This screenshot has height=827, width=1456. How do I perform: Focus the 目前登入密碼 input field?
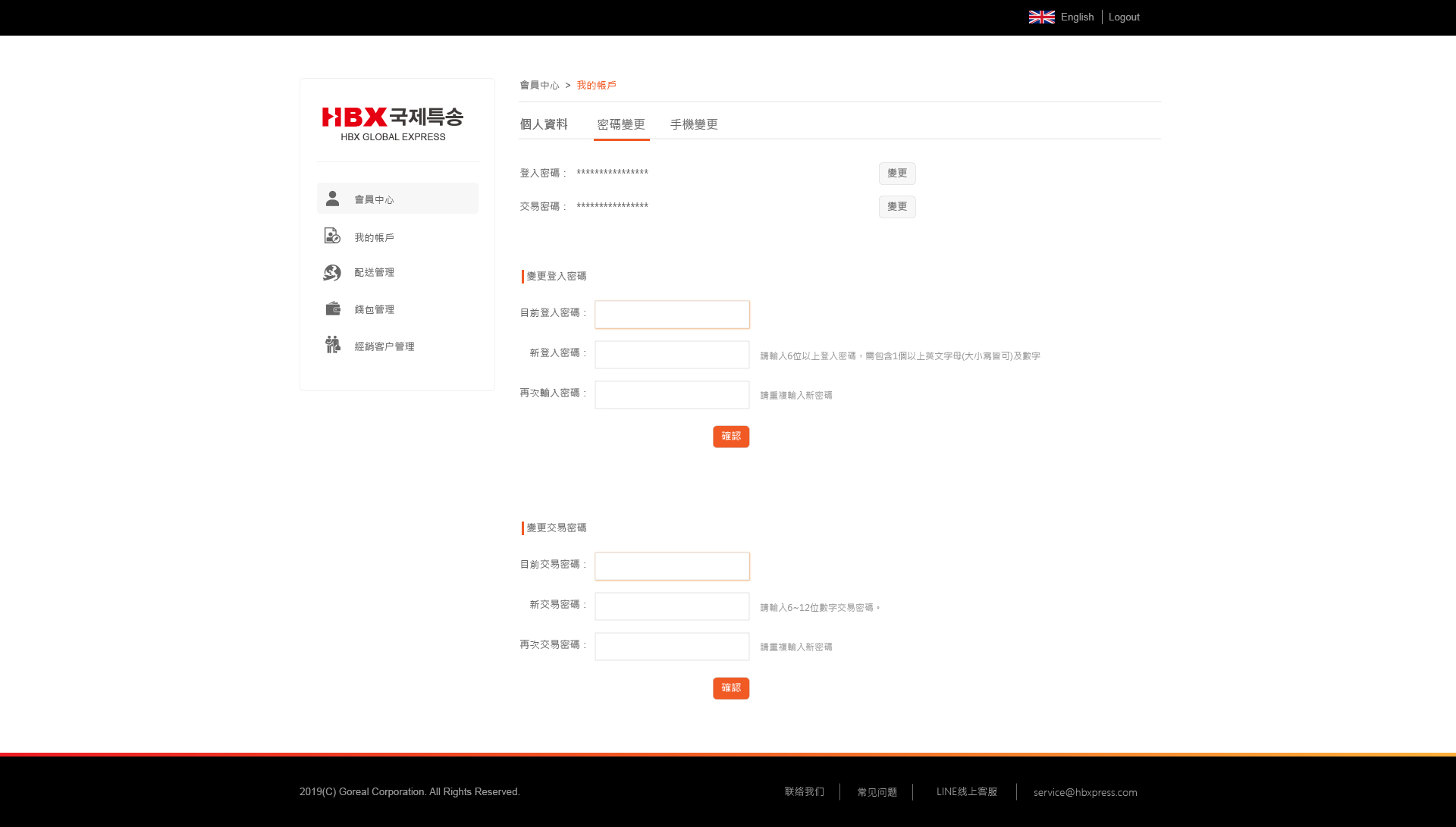(x=672, y=315)
